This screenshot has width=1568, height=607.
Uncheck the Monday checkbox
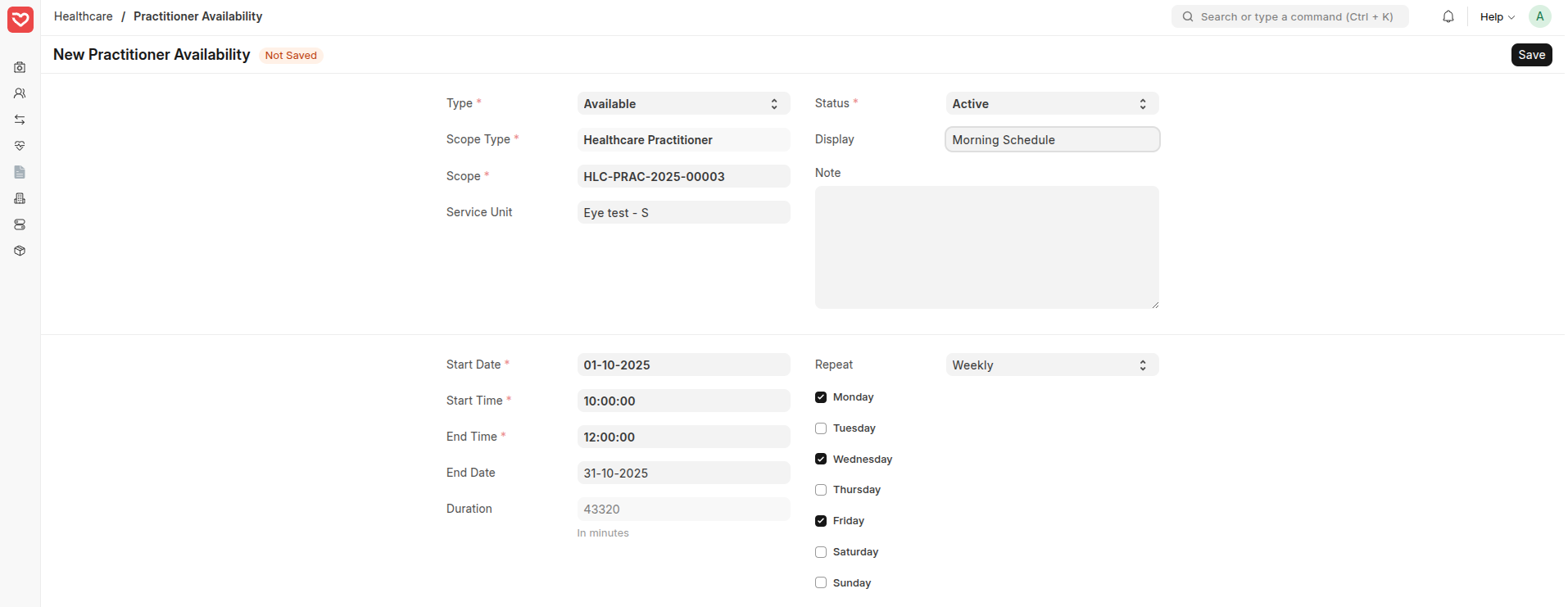tap(821, 397)
